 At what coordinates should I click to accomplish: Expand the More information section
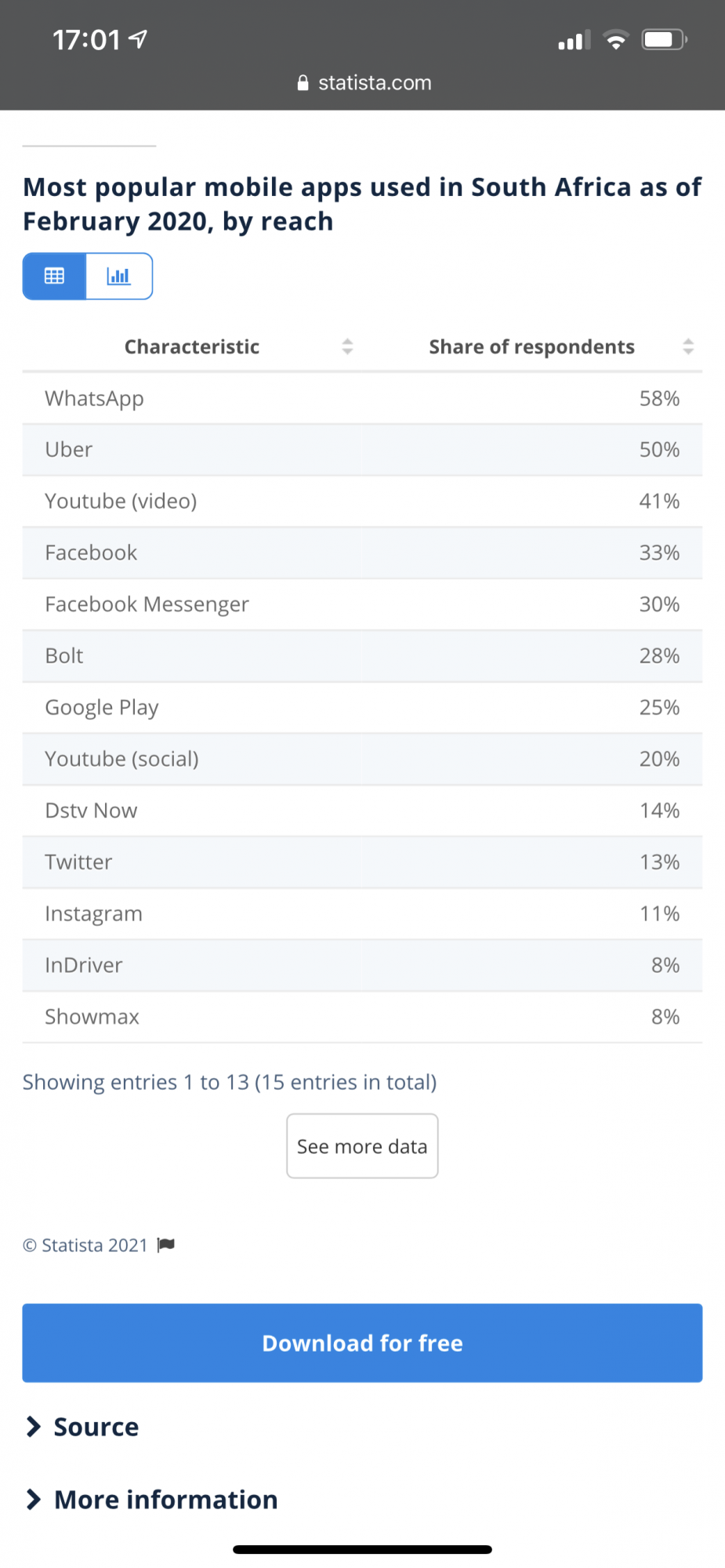click(151, 1500)
